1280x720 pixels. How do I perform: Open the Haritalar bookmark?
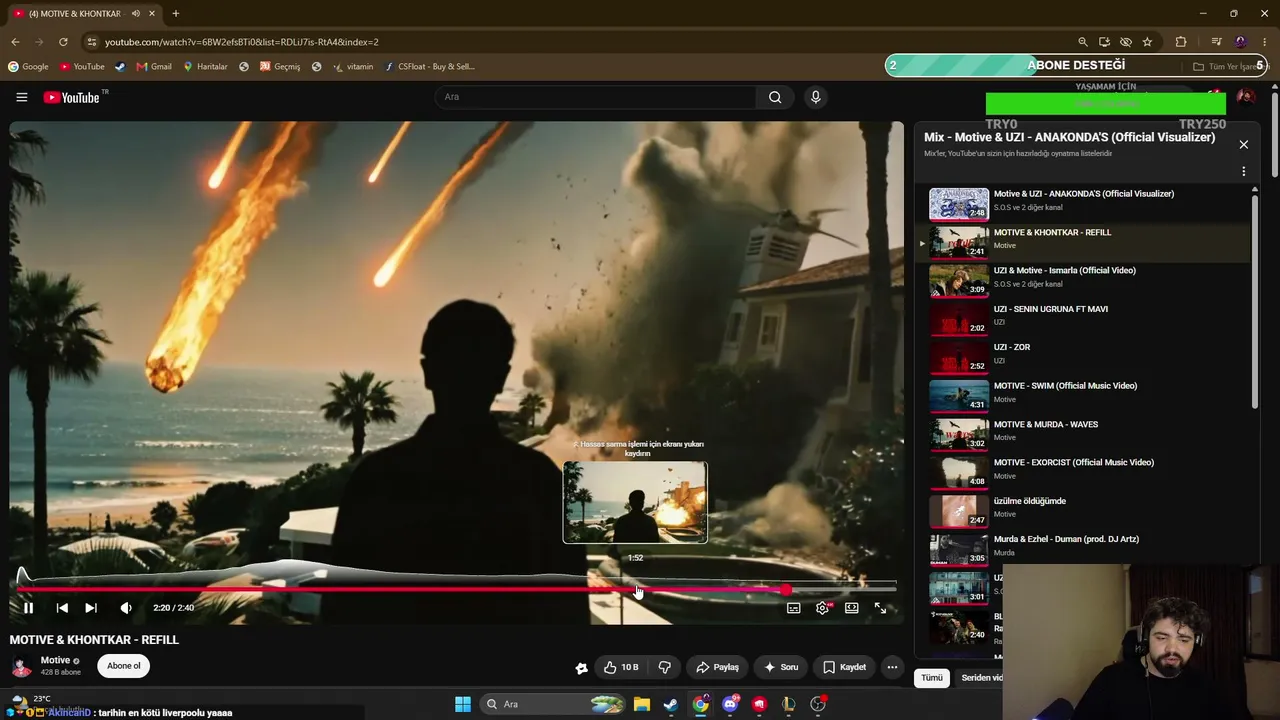point(205,67)
